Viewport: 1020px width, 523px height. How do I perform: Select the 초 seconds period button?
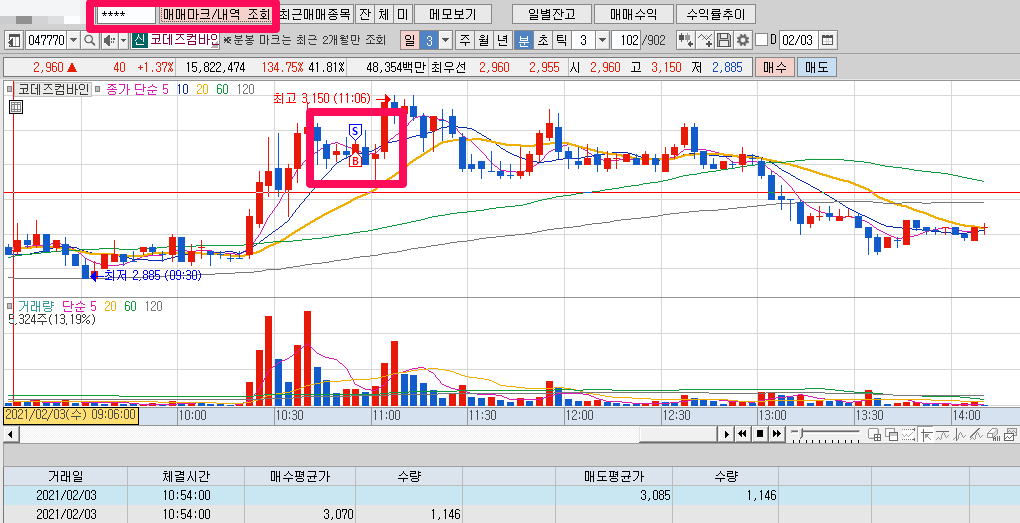coord(542,40)
